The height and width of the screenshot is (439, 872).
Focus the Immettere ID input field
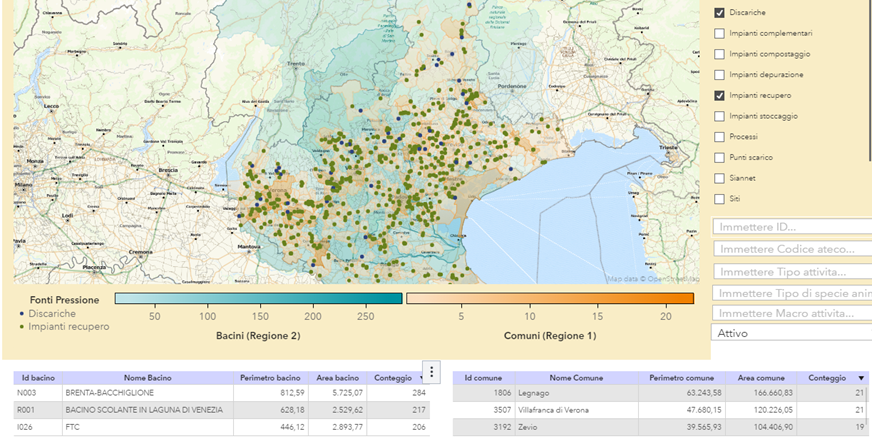791,227
